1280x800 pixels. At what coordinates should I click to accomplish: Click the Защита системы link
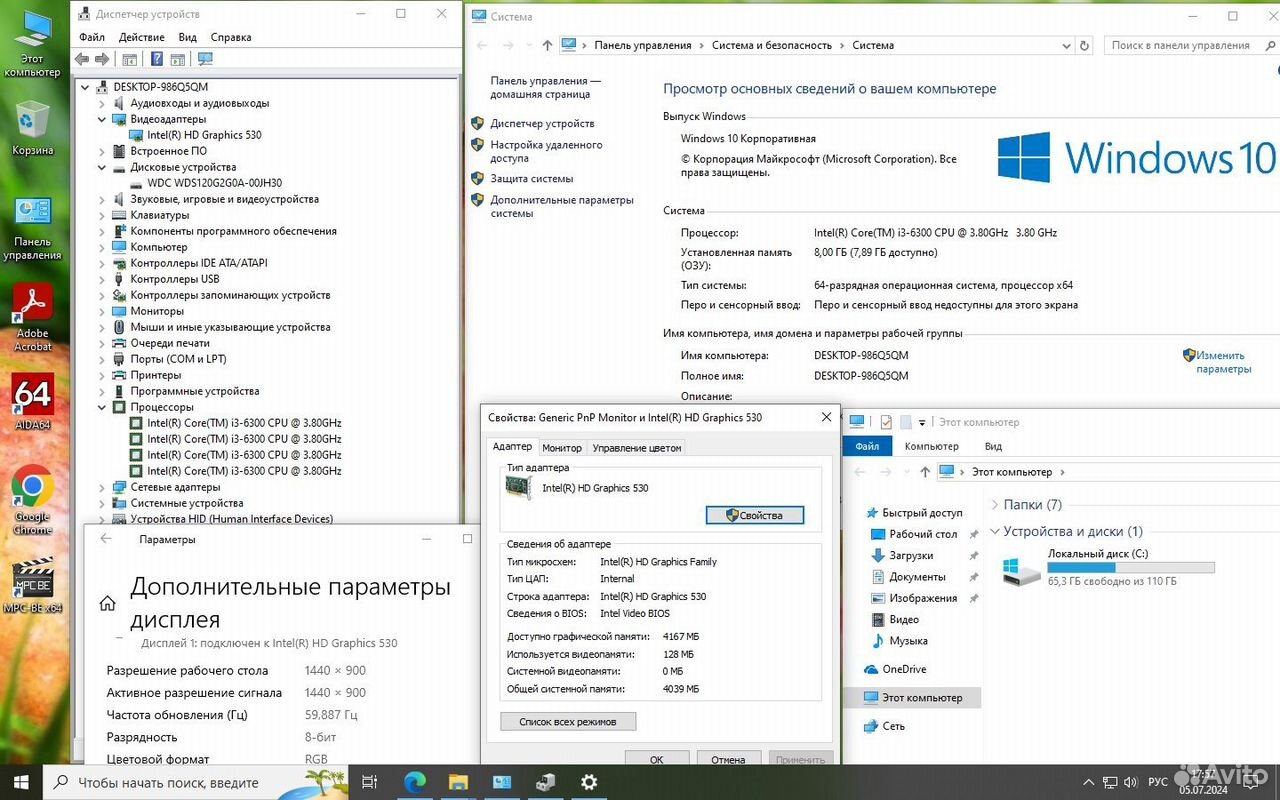point(531,178)
